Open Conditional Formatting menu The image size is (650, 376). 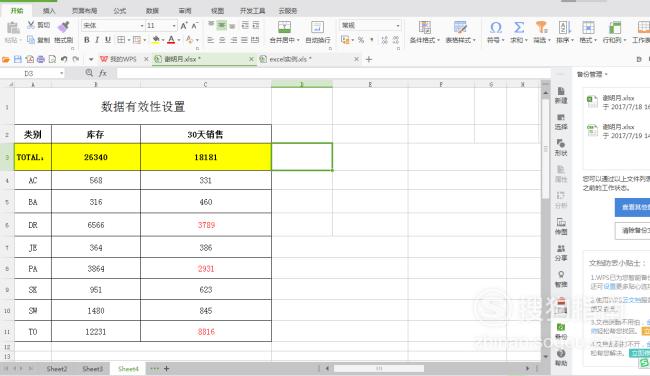pyautogui.click(x=425, y=32)
